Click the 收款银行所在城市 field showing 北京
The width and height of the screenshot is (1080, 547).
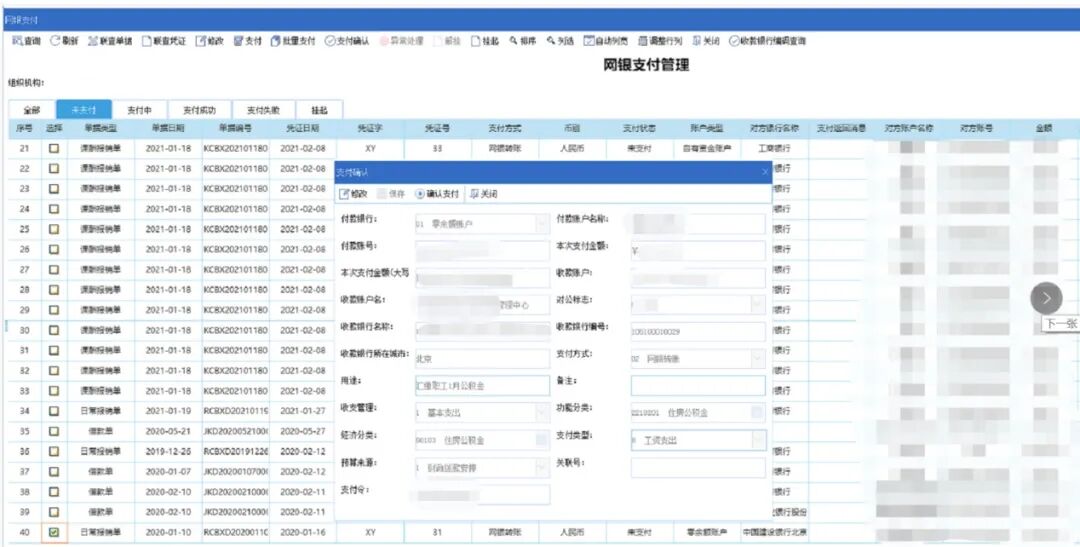482,359
